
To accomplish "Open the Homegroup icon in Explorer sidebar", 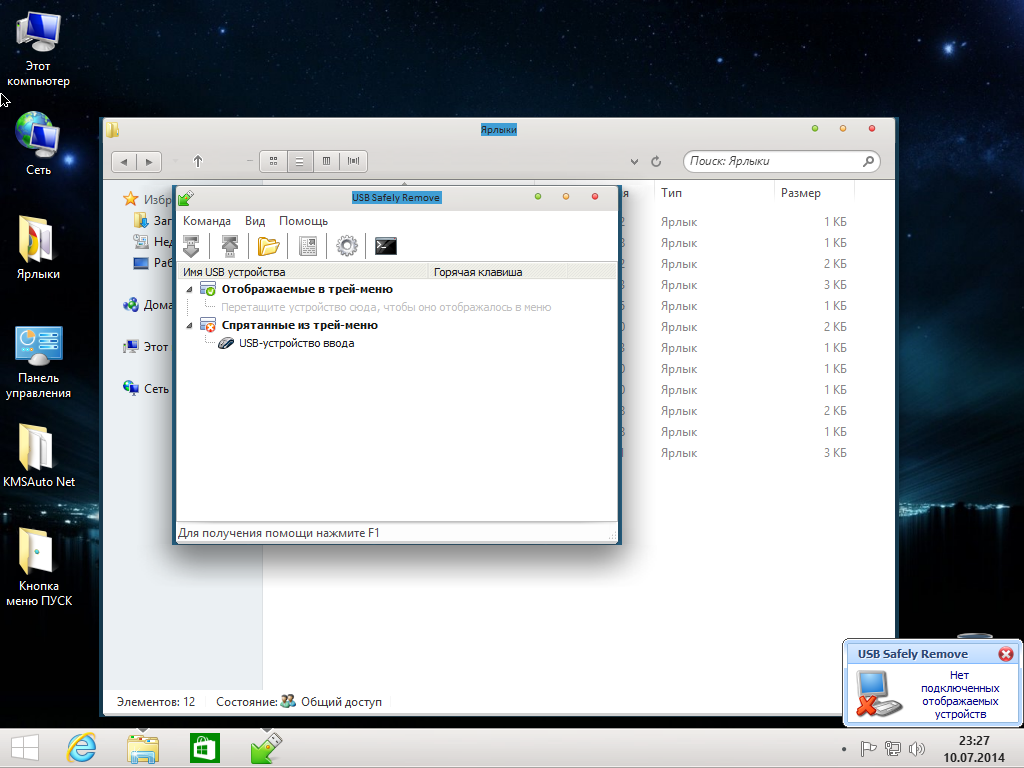I will tap(131, 304).
